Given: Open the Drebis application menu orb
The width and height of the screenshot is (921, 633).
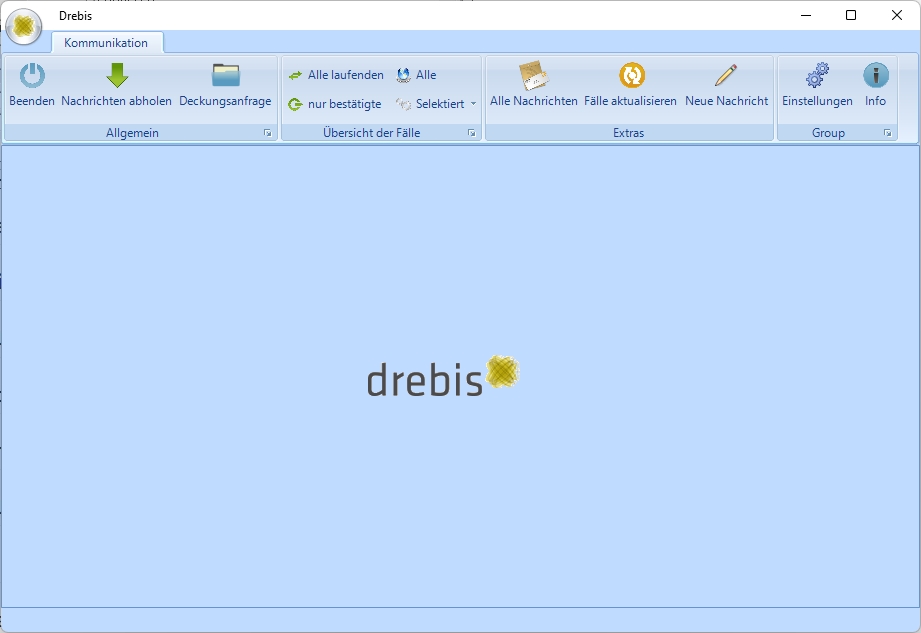Looking at the screenshot, I should (24, 26).
